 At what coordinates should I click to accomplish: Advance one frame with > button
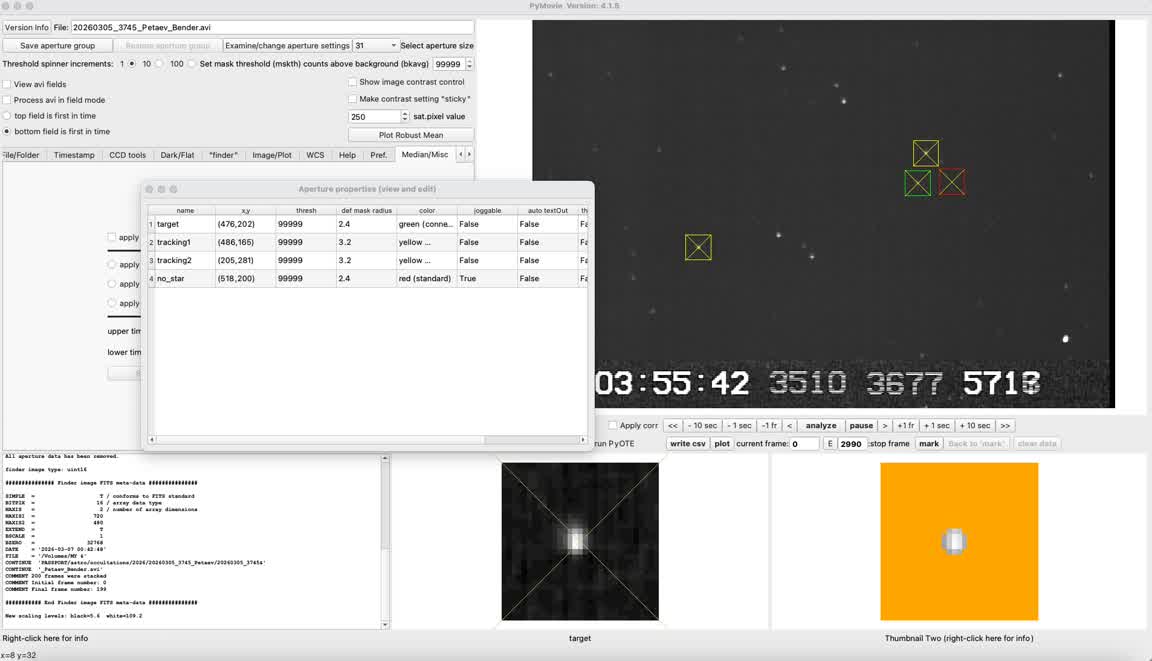885,426
